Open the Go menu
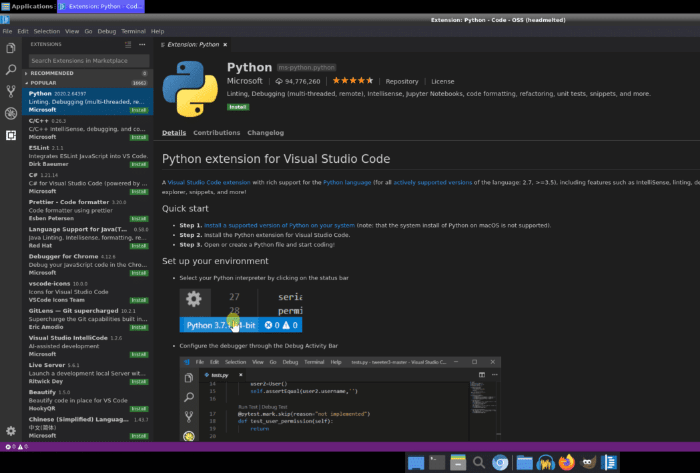Viewport: 700px width, 473px height. coord(88,31)
